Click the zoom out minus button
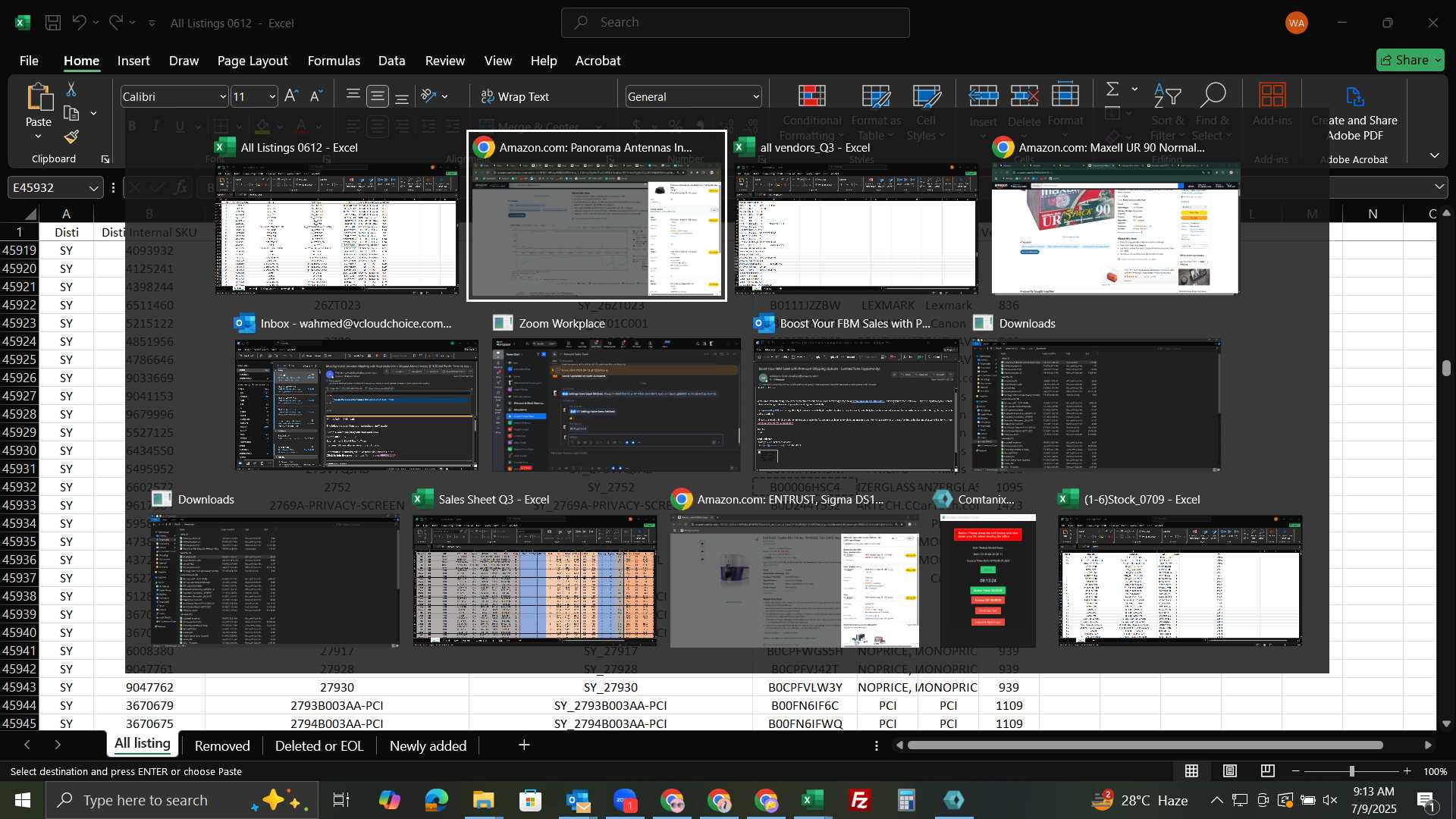This screenshot has height=819, width=1456. click(x=1296, y=771)
